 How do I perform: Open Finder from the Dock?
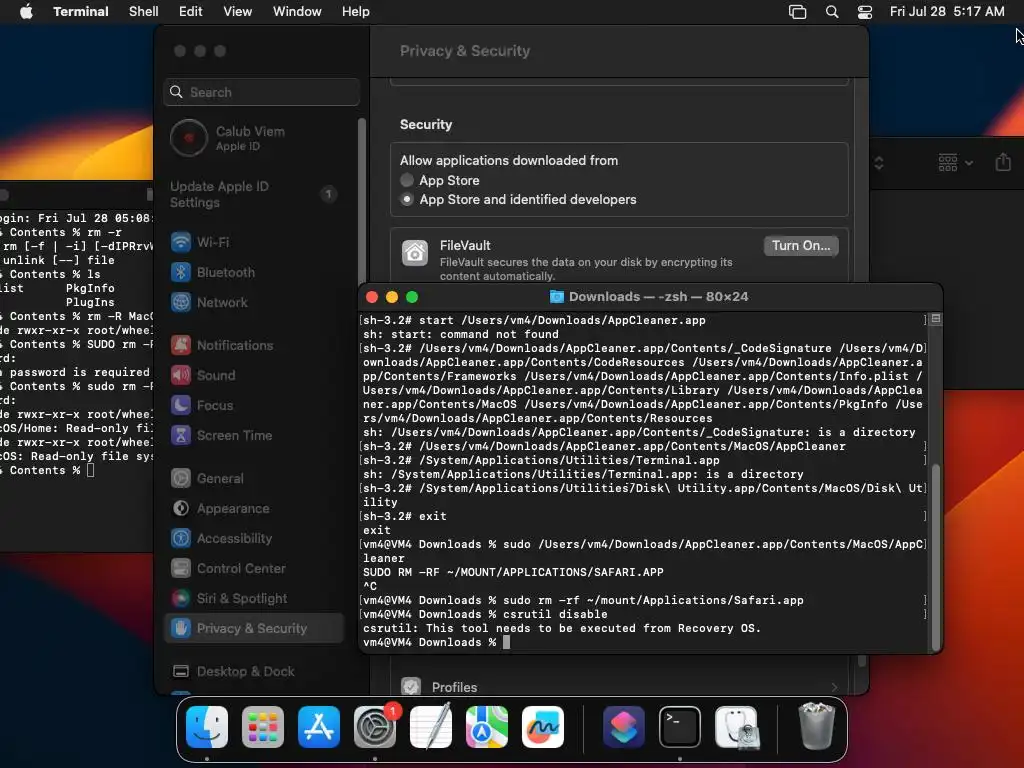pyautogui.click(x=207, y=727)
